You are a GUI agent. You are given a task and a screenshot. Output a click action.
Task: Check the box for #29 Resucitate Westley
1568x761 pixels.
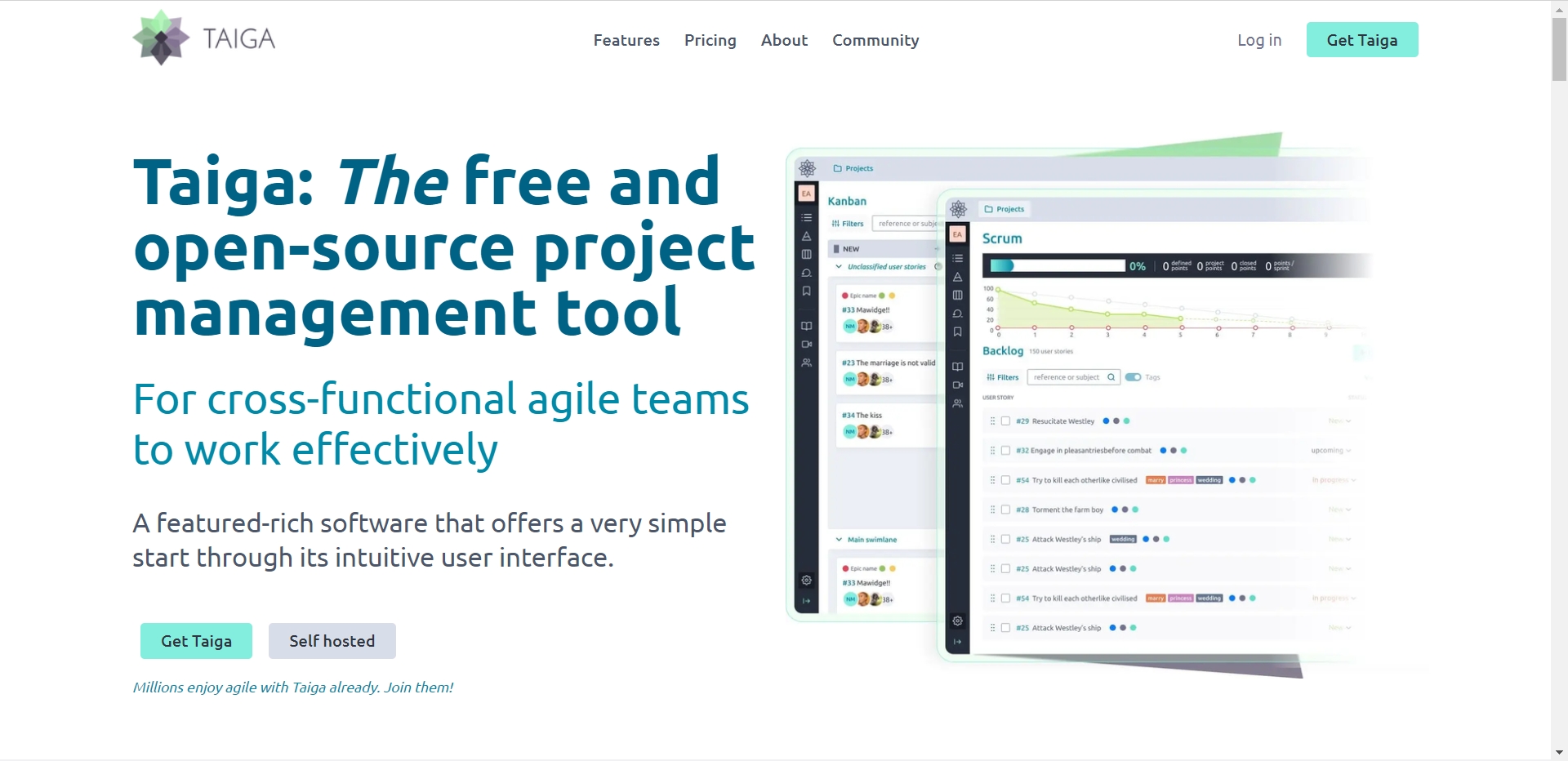[1005, 421]
